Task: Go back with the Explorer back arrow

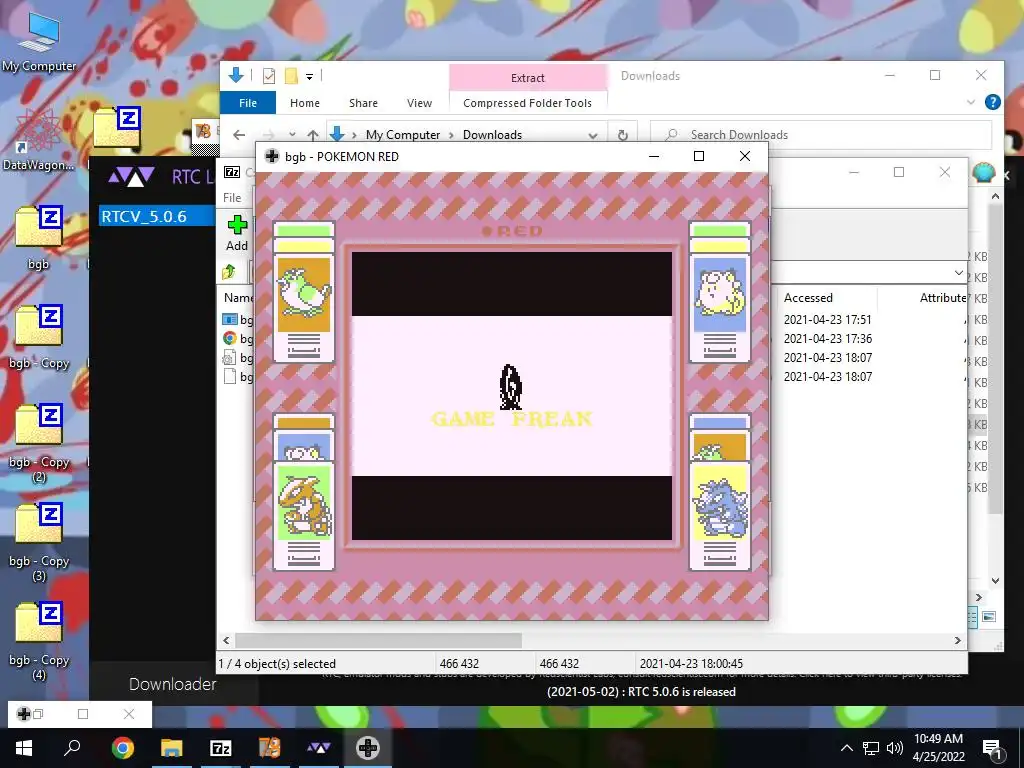Action: (x=239, y=135)
